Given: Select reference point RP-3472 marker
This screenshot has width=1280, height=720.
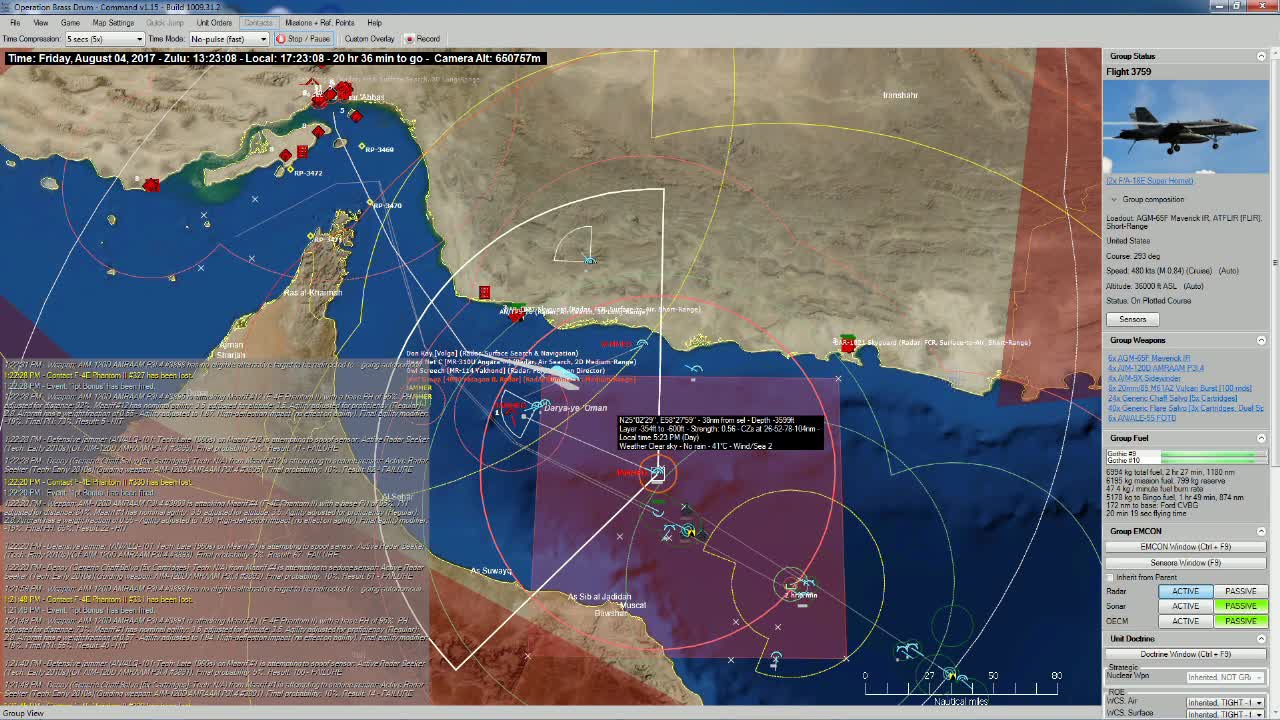Looking at the screenshot, I should click(x=289, y=171).
